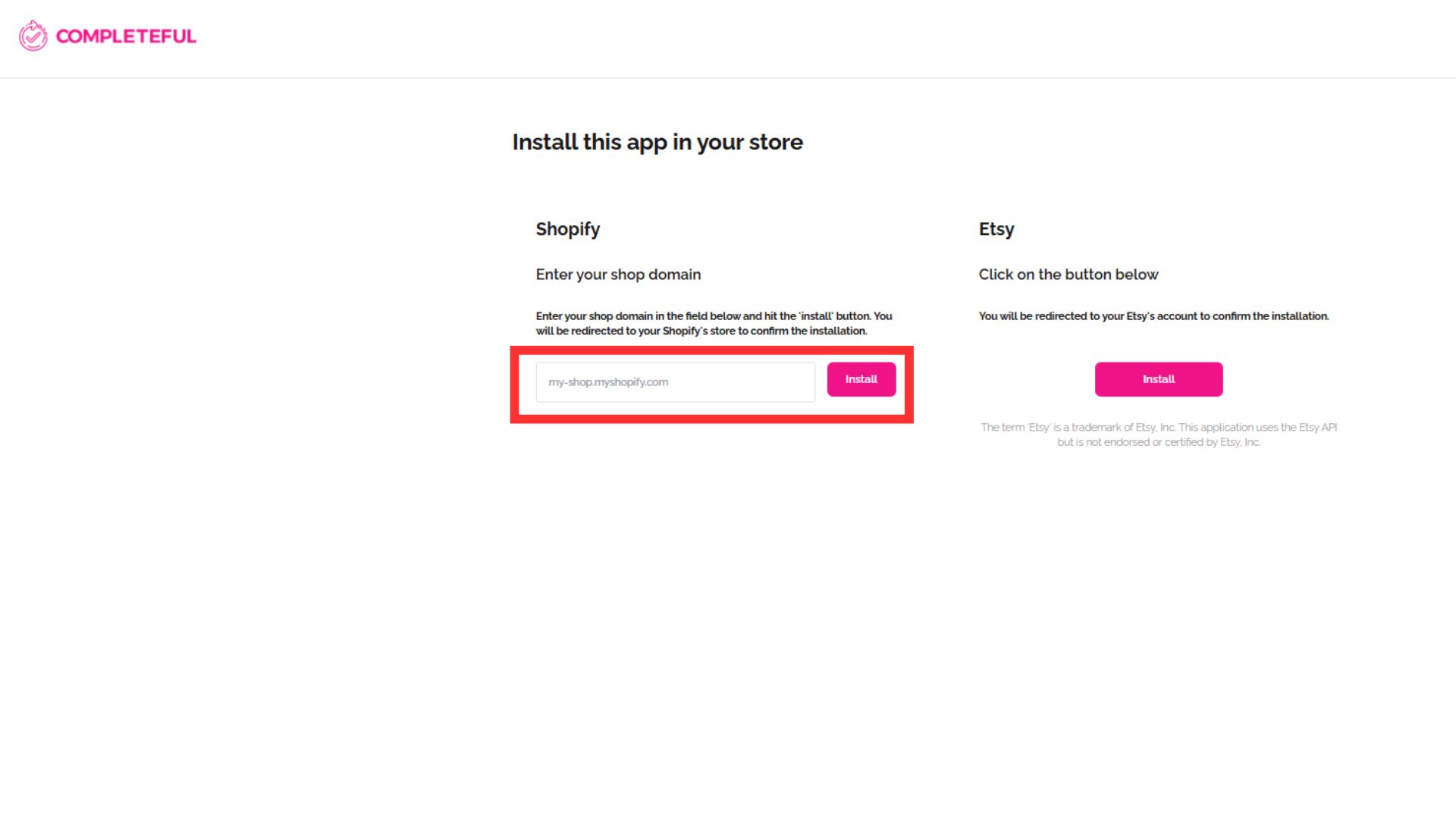Click the red highlight border around the domain form
This screenshot has height=819, width=1456.
712,350
